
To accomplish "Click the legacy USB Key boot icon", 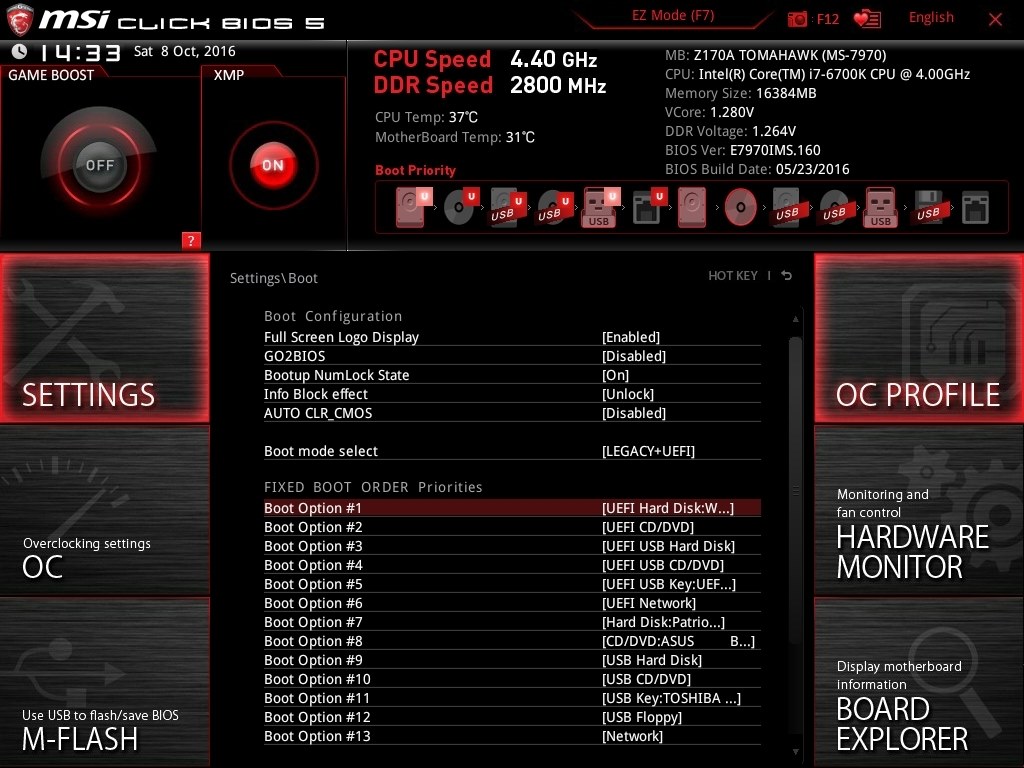I will tap(880, 208).
